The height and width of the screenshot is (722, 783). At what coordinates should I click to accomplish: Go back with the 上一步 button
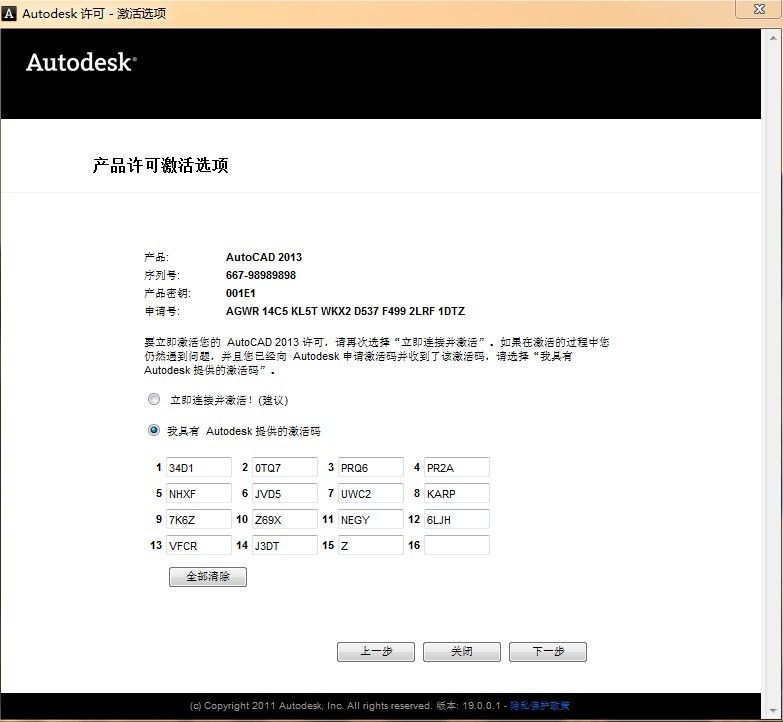click(376, 652)
